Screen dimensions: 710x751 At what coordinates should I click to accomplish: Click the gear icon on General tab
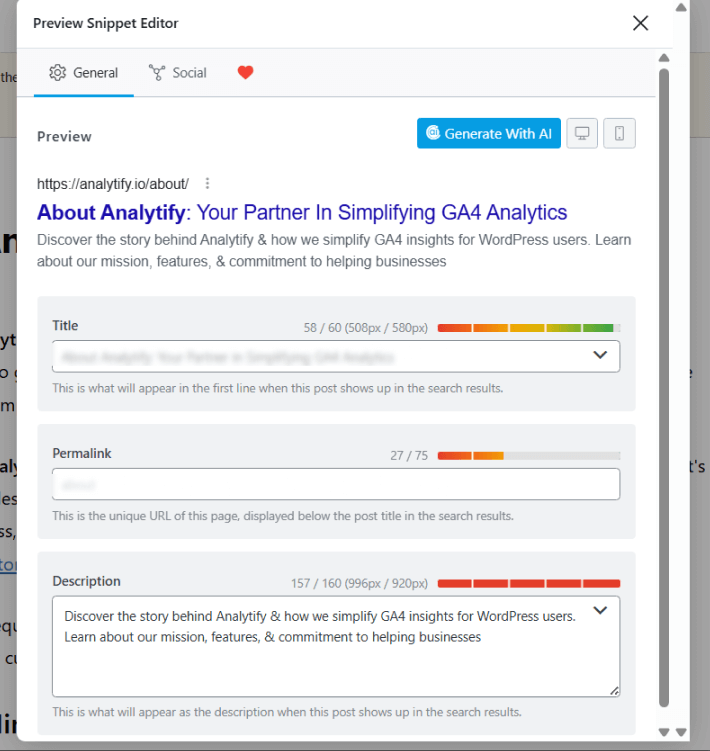click(x=57, y=73)
